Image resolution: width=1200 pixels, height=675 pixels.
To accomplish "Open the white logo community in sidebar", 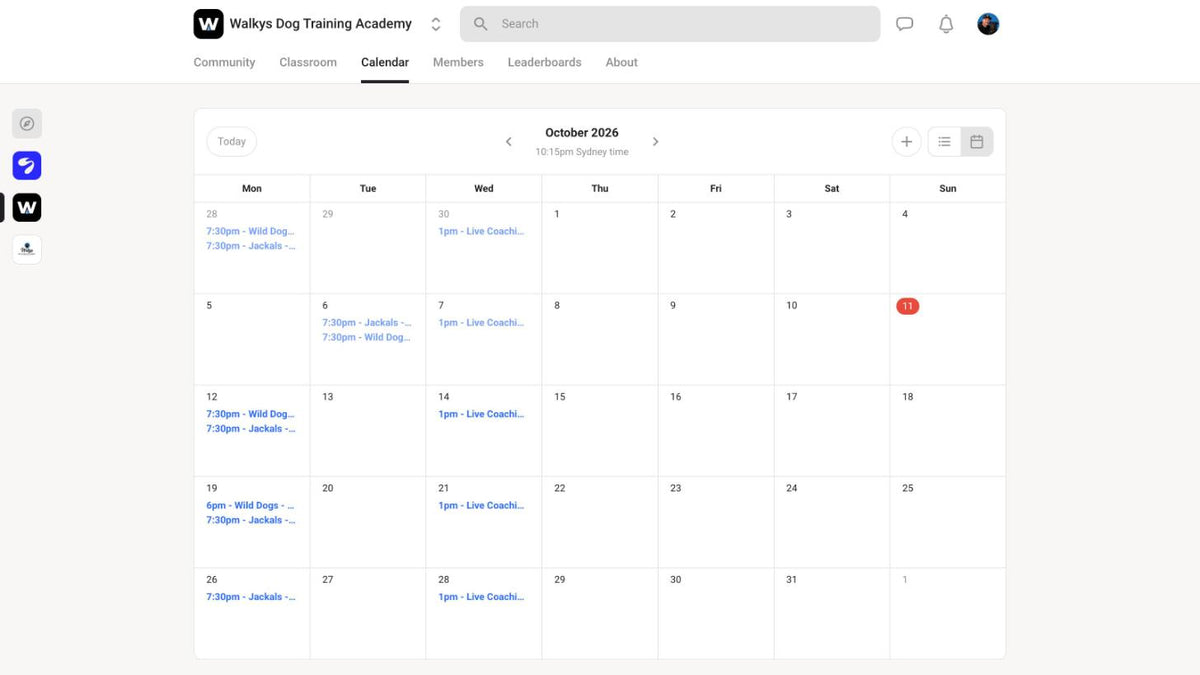I will pos(27,249).
